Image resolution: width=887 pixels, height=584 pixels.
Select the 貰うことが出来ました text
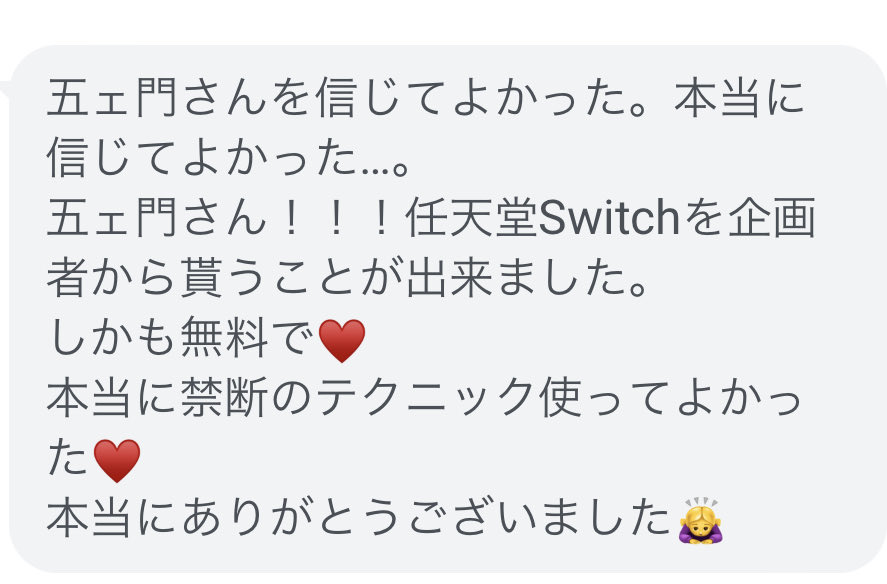tap(414, 278)
